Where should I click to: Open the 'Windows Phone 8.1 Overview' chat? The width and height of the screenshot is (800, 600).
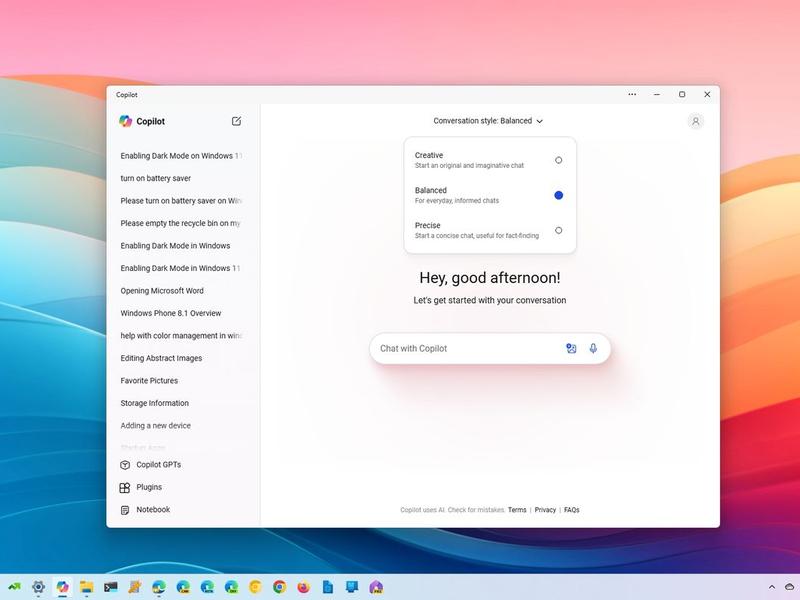point(170,313)
